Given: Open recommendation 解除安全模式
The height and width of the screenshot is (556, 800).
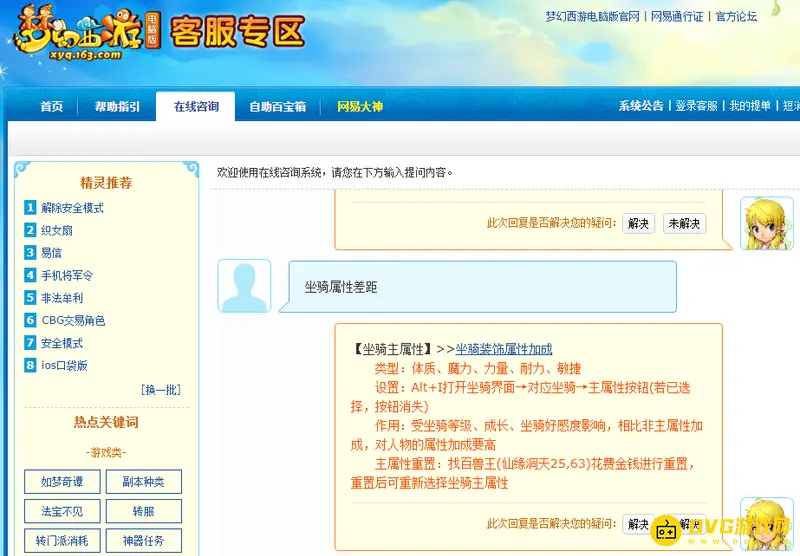Looking at the screenshot, I should [72, 208].
